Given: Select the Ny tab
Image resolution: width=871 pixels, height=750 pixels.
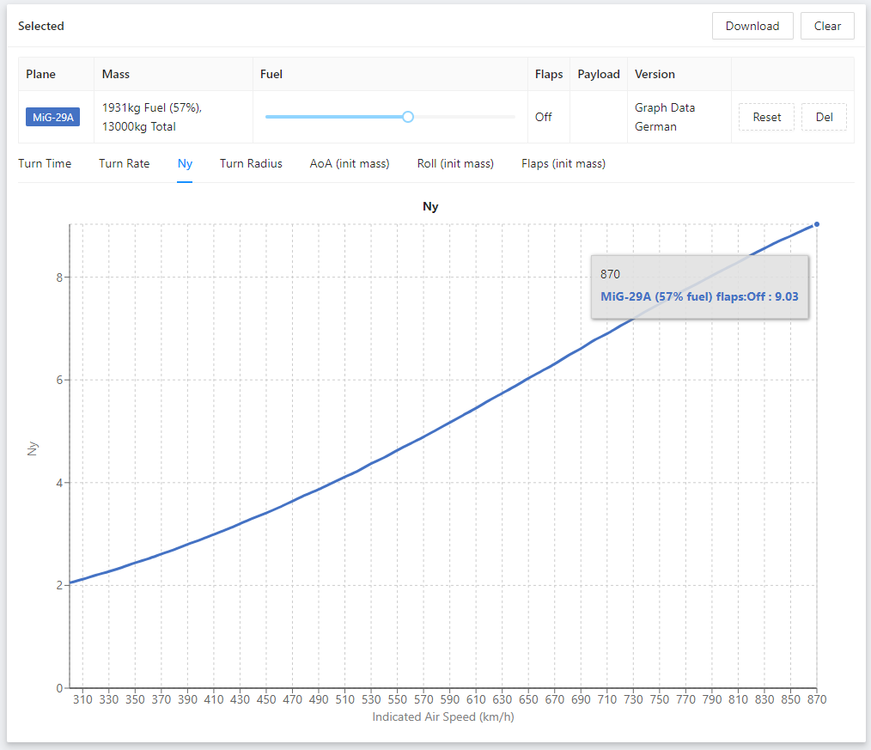Looking at the screenshot, I should tap(185, 164).
